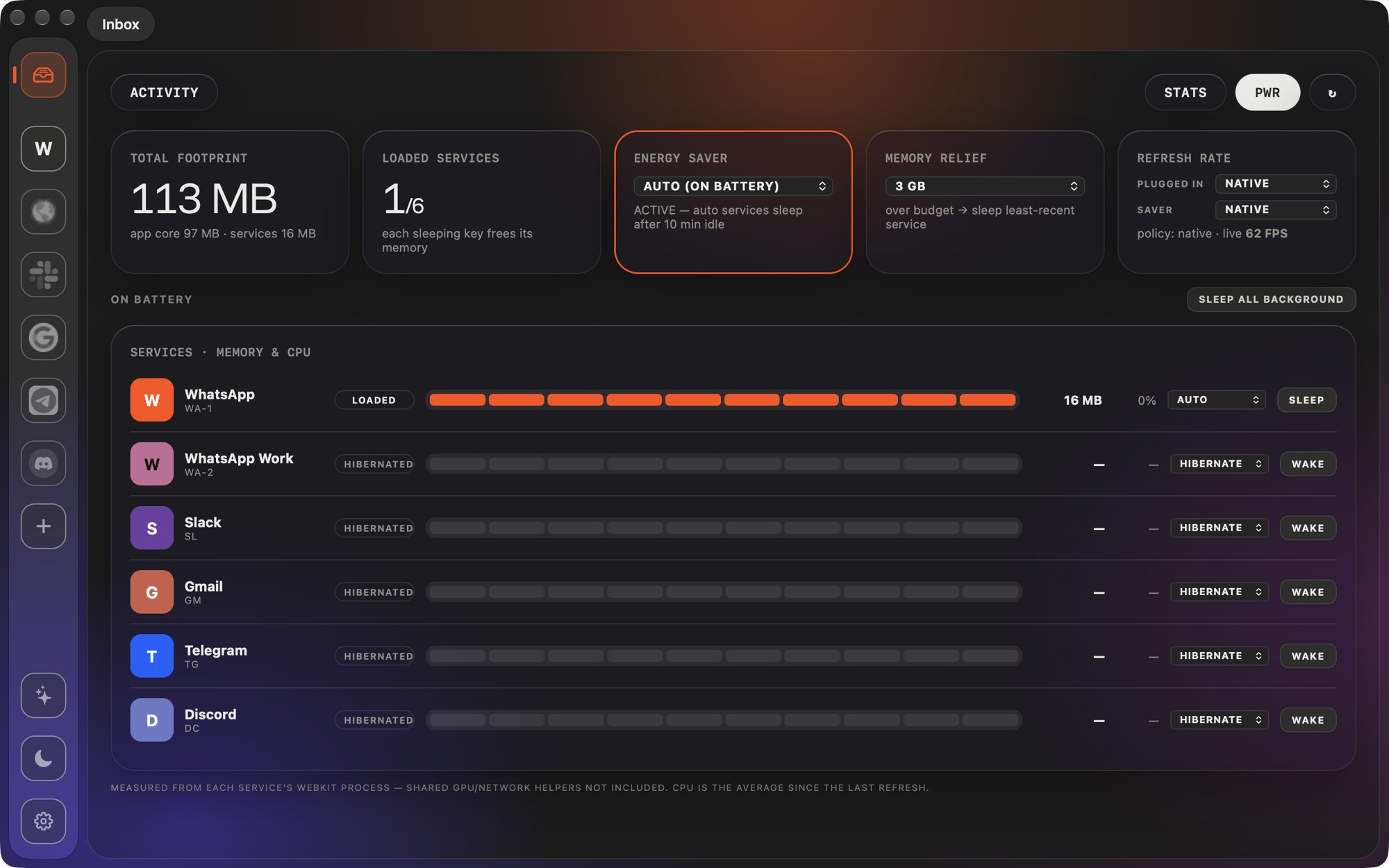Click the Slack empty memory bar
This screenshot has height=868, width=1389.
(723, 528)
